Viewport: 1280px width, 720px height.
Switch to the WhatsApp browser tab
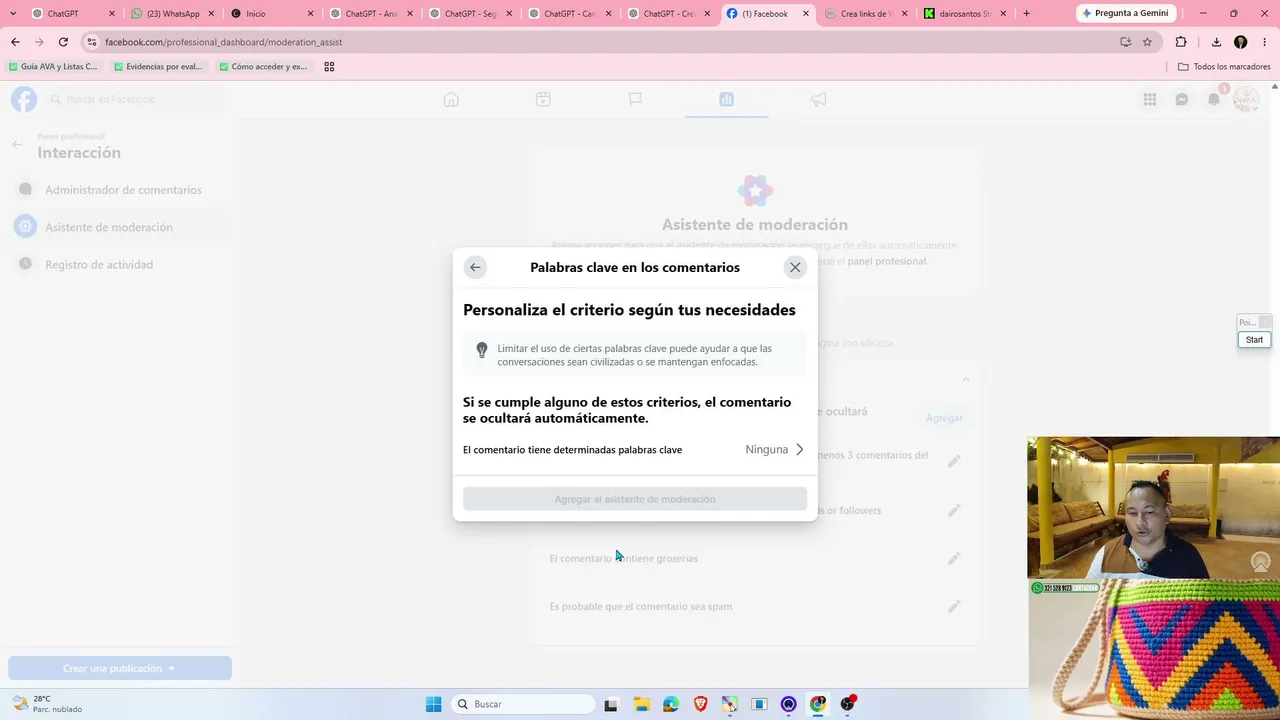coord(172,14)
